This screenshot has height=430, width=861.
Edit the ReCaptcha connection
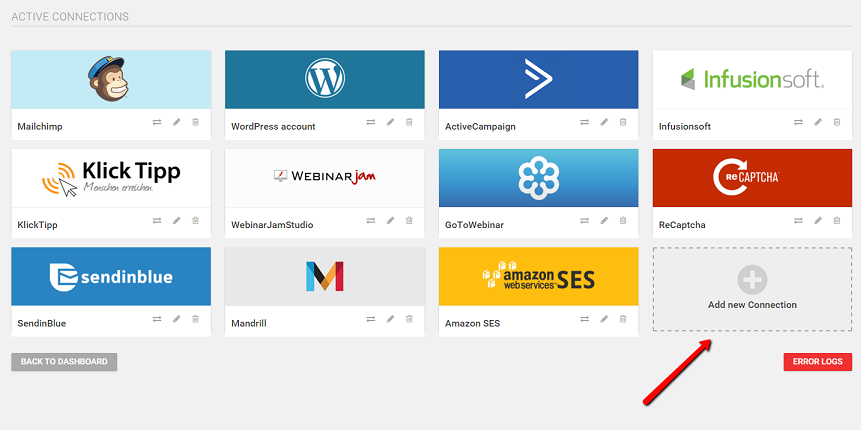pos(818,220)
